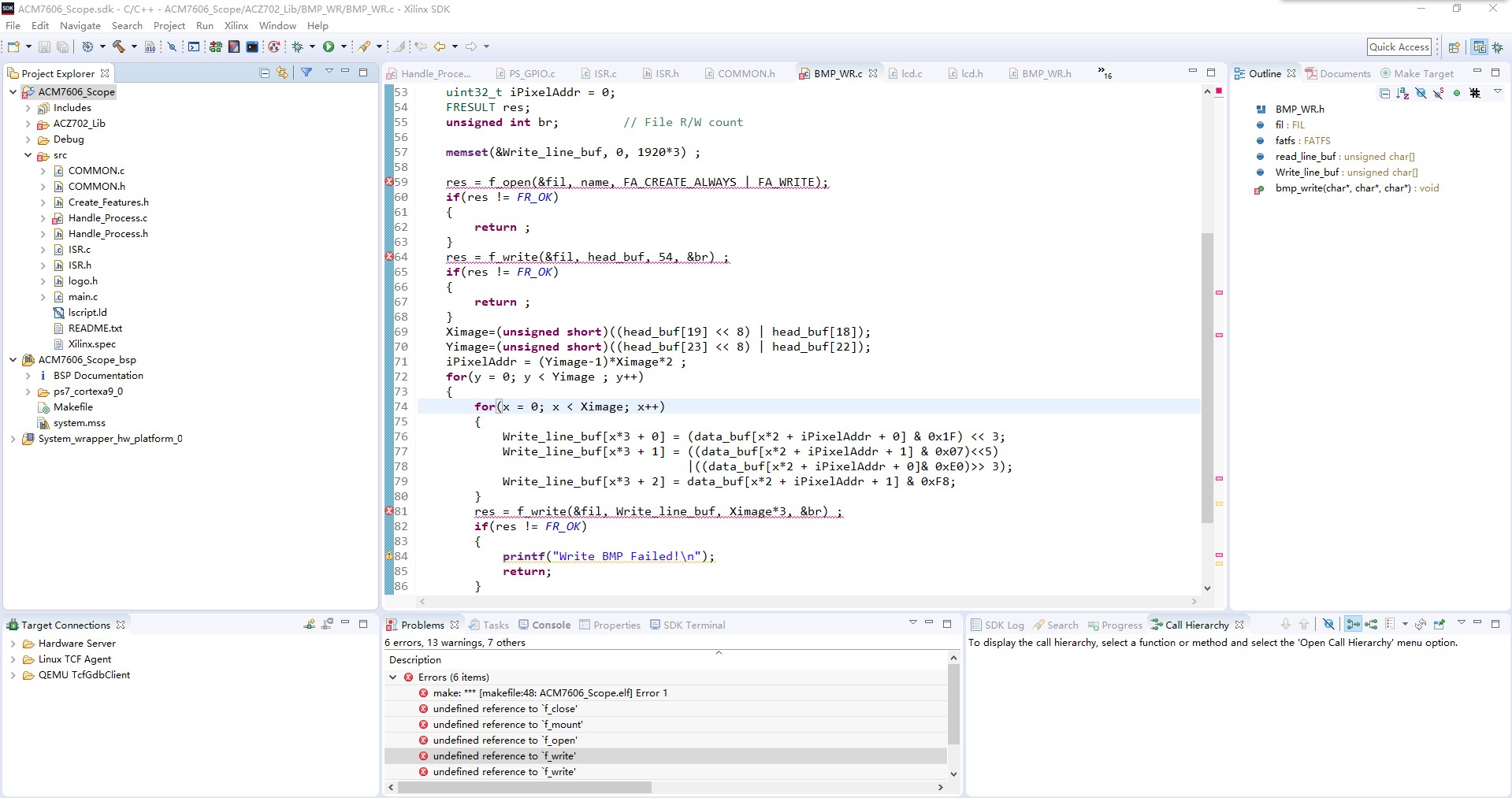This screenshot has width=1512, height=798.
Task: Click the Quick Access search field
Action: click(x=1399, y=47)
